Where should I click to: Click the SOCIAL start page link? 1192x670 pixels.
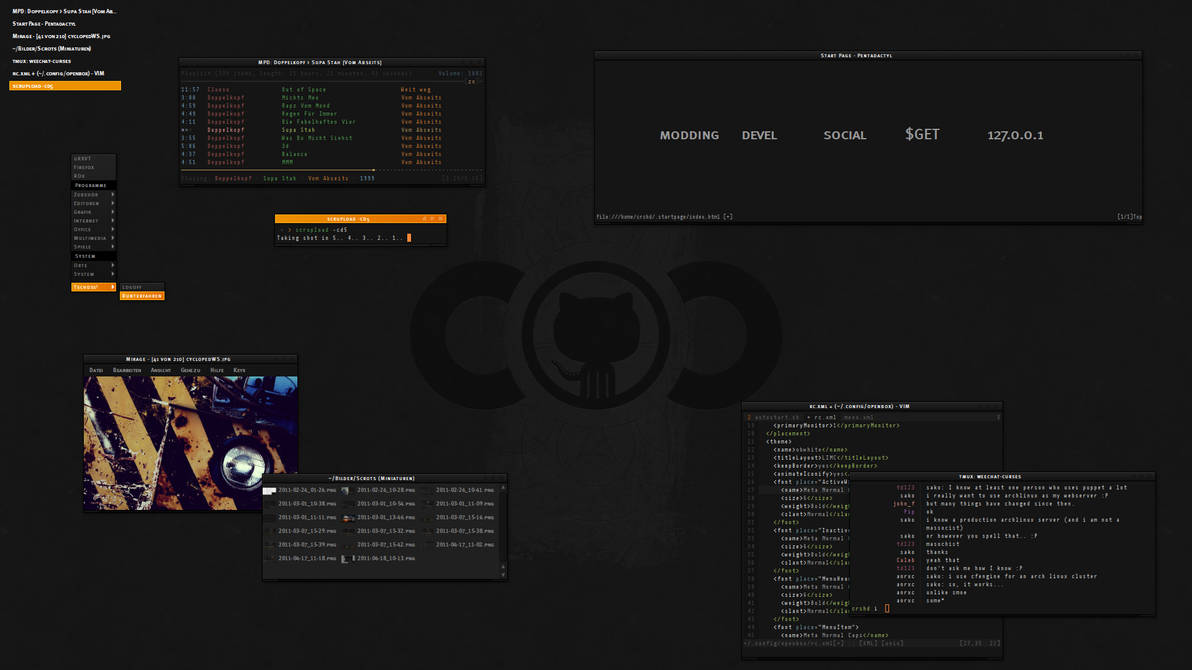[x=845, y=135]
